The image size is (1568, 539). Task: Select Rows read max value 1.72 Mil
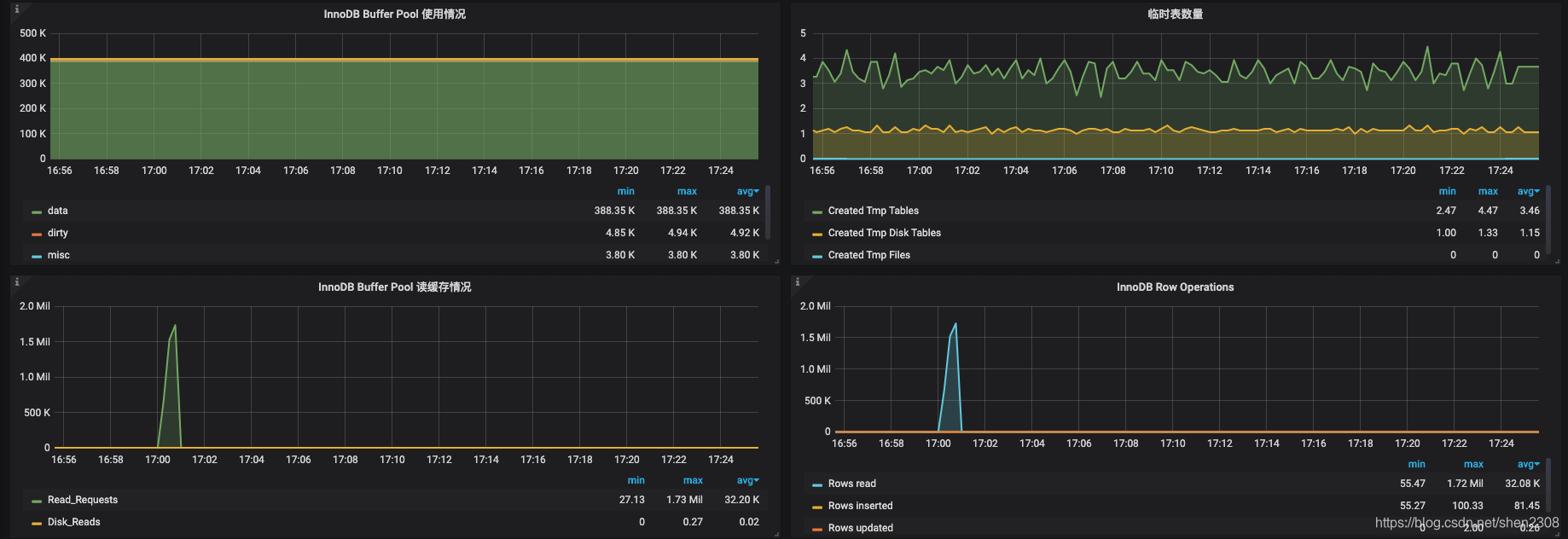pos(1465,484)
